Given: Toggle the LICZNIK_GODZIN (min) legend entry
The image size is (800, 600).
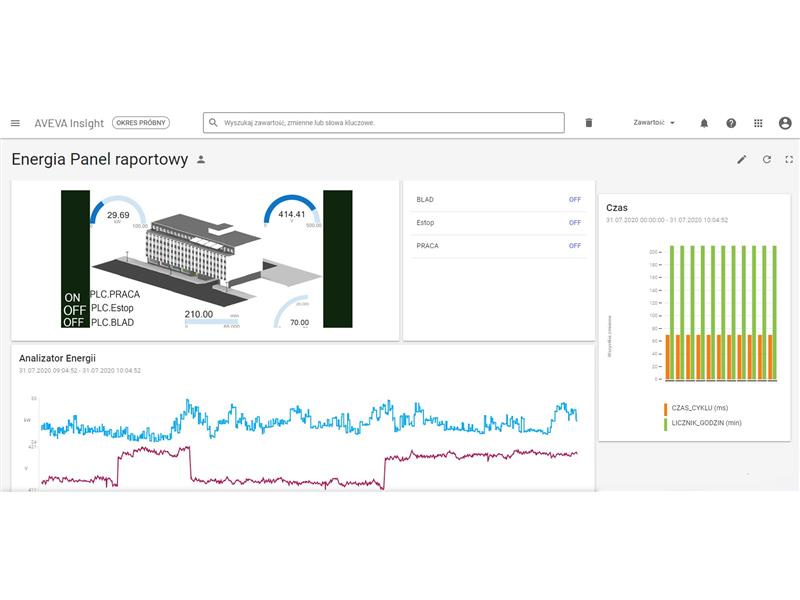Looking at the screenshot, I should click(703, 423).
